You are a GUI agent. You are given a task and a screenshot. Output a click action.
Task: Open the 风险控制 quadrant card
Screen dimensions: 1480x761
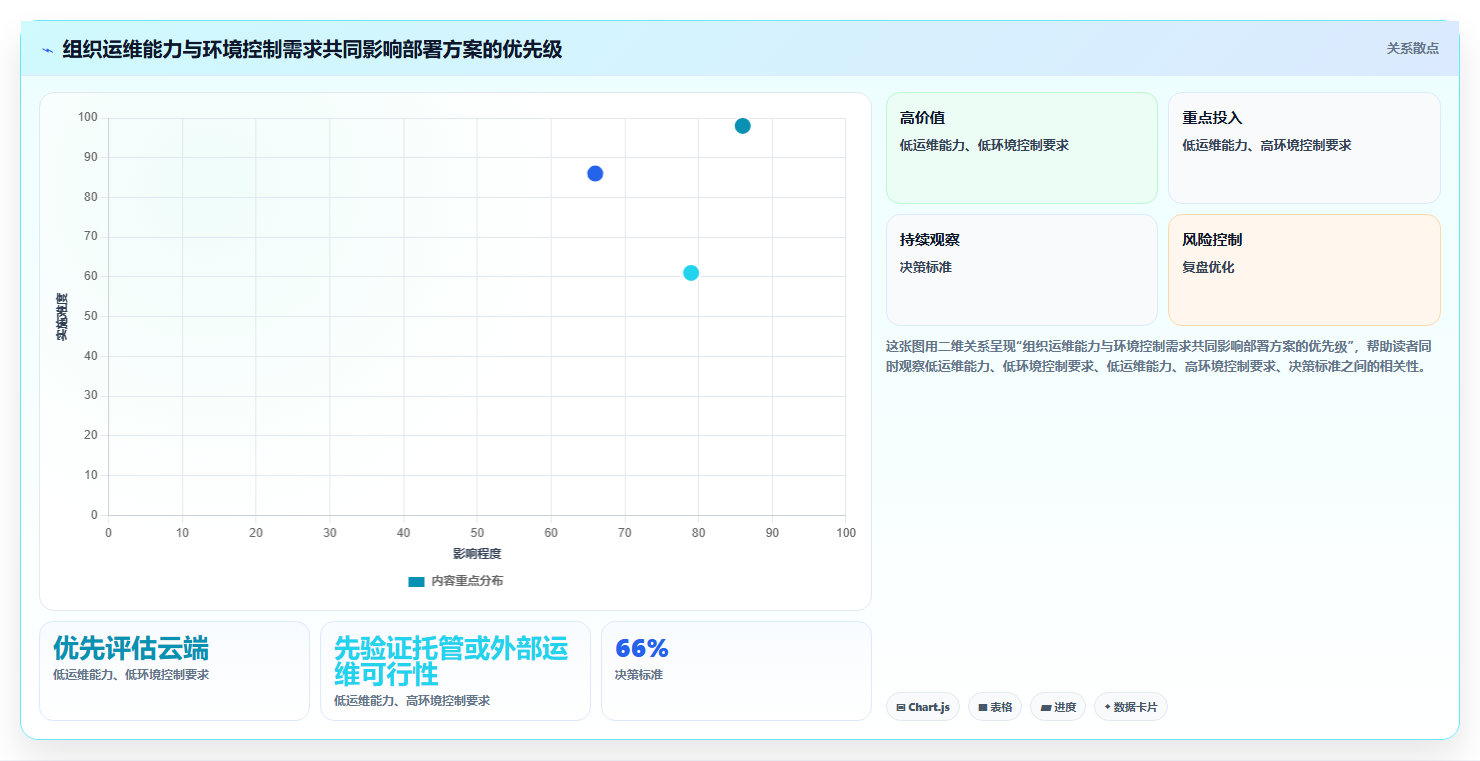(x=1304, y=270)
